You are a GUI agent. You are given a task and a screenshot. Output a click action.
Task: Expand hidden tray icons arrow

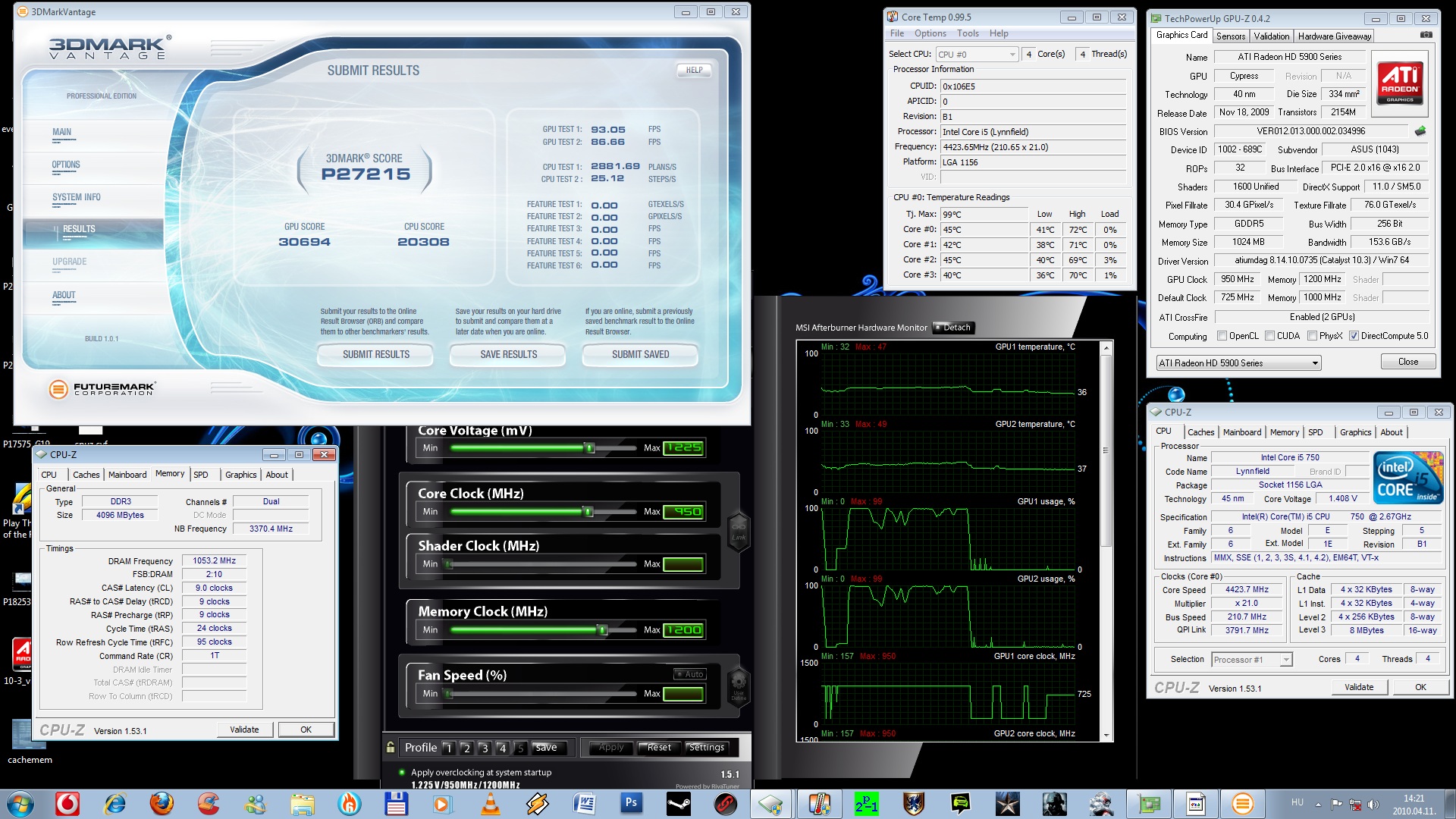1318,805
